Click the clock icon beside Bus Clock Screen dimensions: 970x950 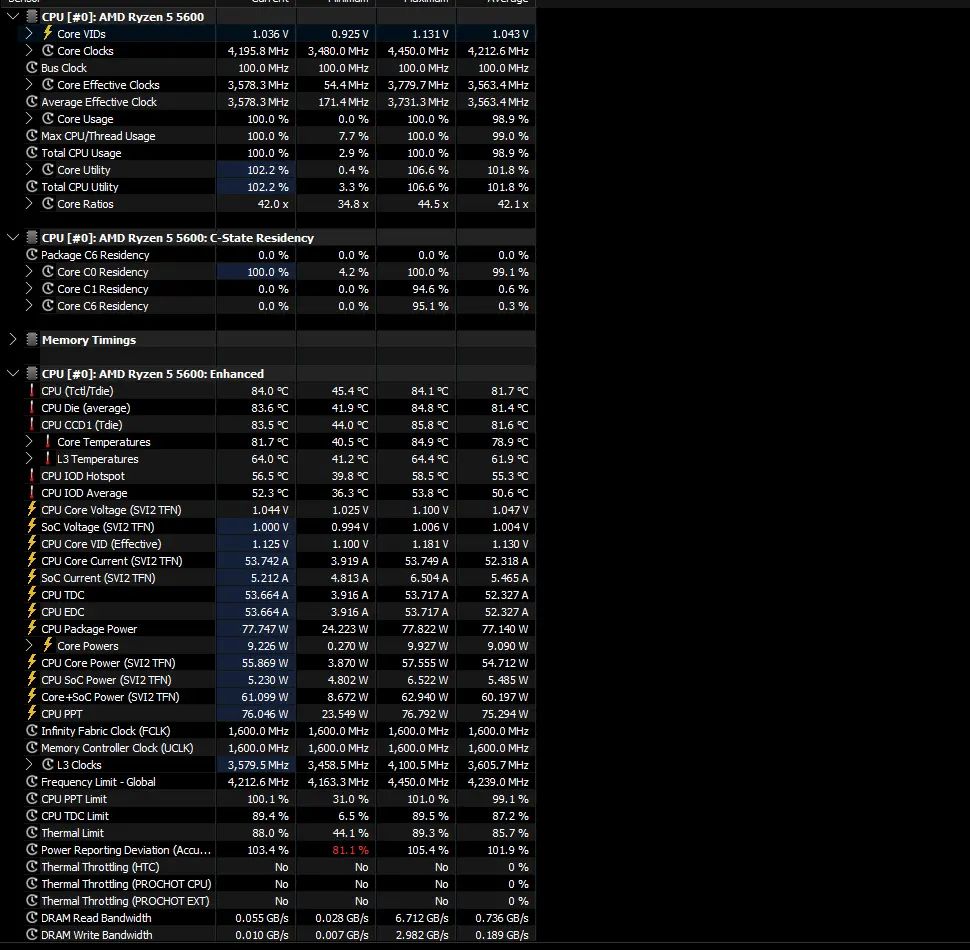[x=32, y=67]
